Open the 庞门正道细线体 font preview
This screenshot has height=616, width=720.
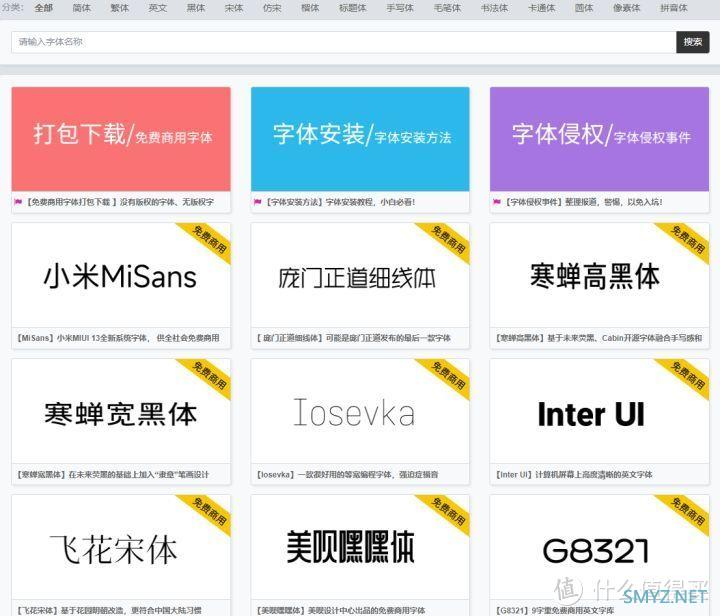(x=358, y=277)
